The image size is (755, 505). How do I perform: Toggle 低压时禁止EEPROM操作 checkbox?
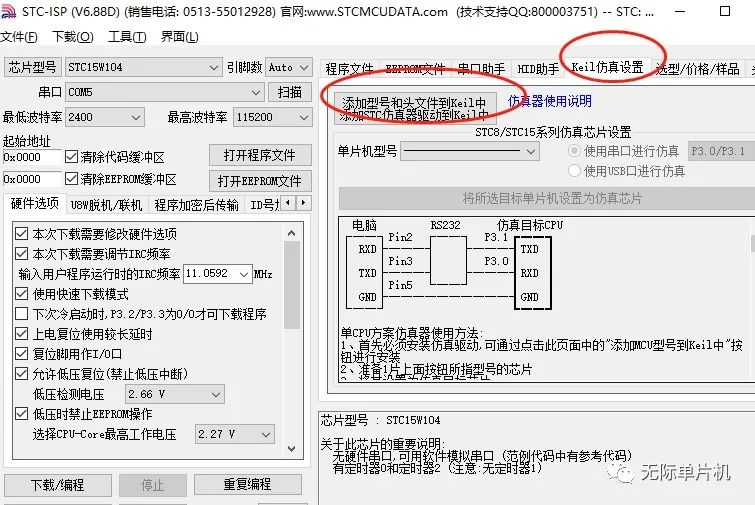point(21,414)
